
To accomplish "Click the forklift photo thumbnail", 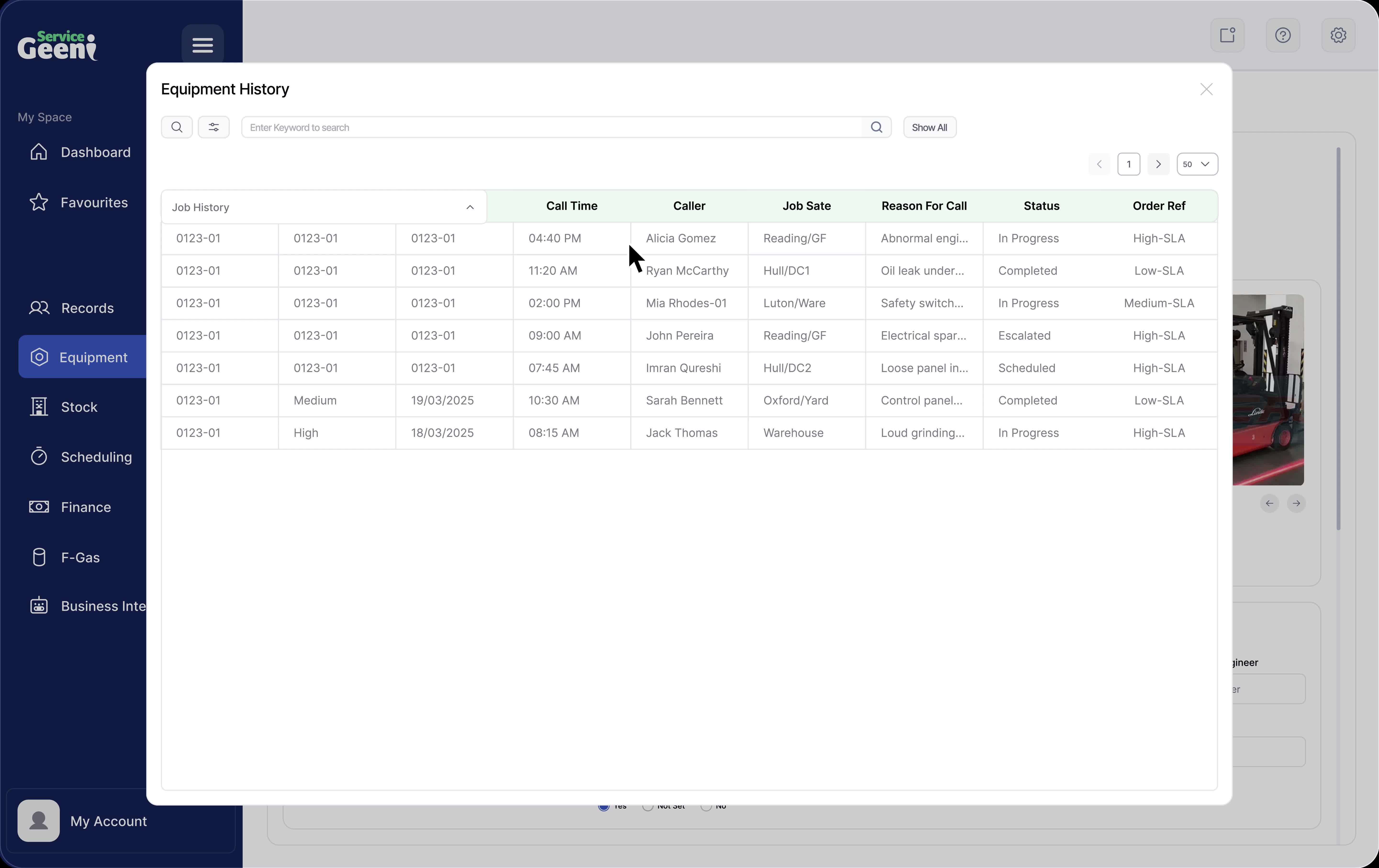I will pyautogui.click(x=1268, y=390).
